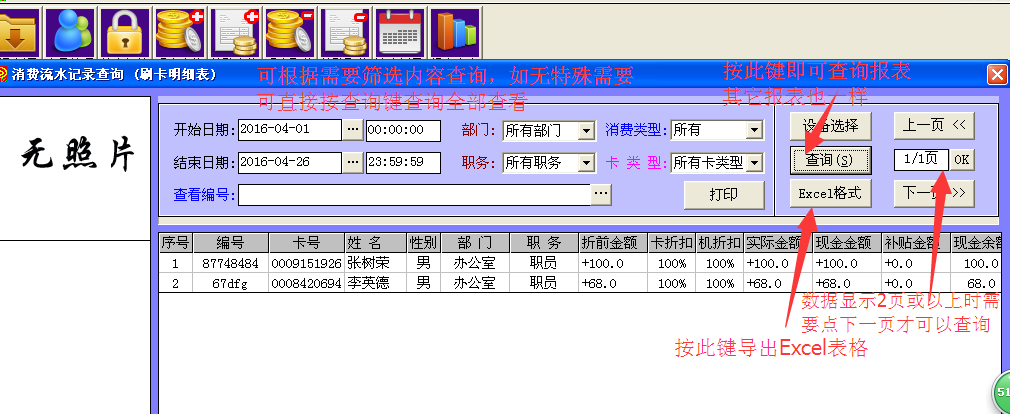
Task: Expand the 部门 dropdown
Action: point(586,131)
